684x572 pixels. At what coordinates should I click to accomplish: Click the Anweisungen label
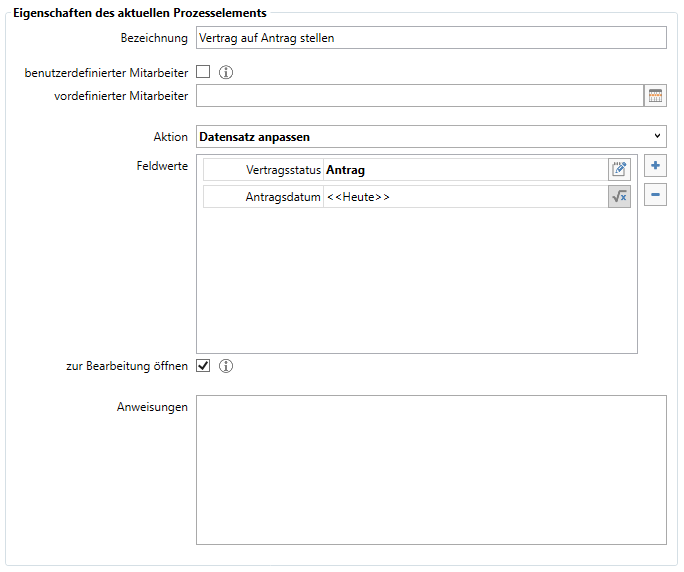pyautogui.click(x=152, y=407)
